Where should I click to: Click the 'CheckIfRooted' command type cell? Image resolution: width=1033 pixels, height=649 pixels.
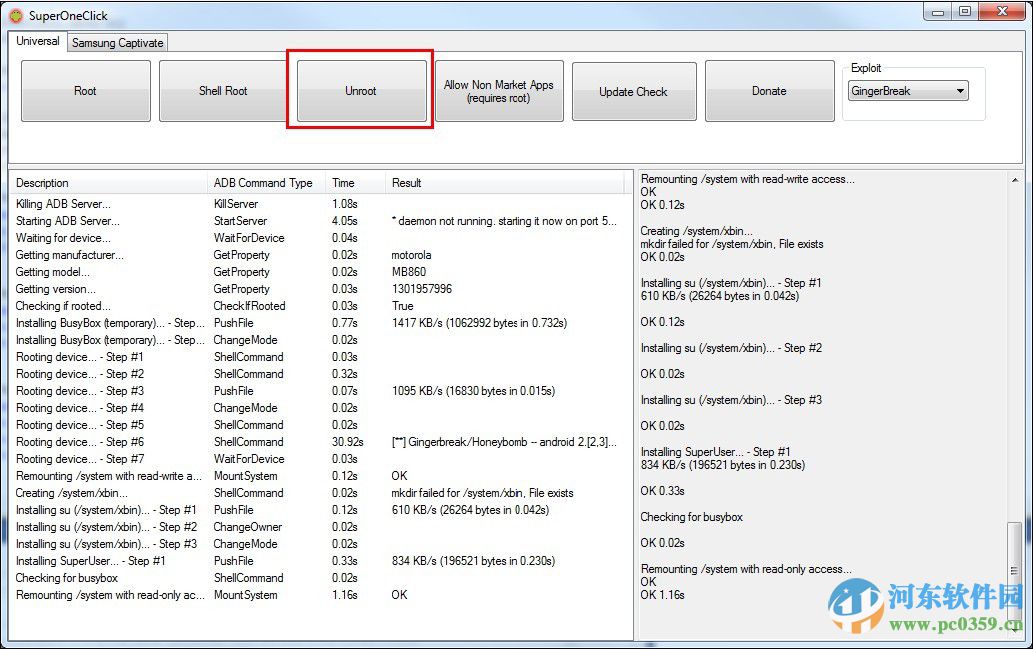tap(249, 306)
